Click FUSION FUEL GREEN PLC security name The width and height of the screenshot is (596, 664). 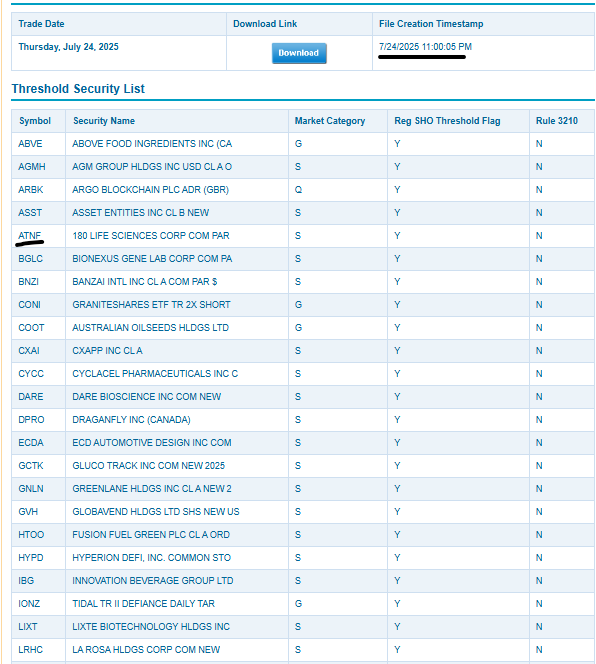[x=151, y=534]
